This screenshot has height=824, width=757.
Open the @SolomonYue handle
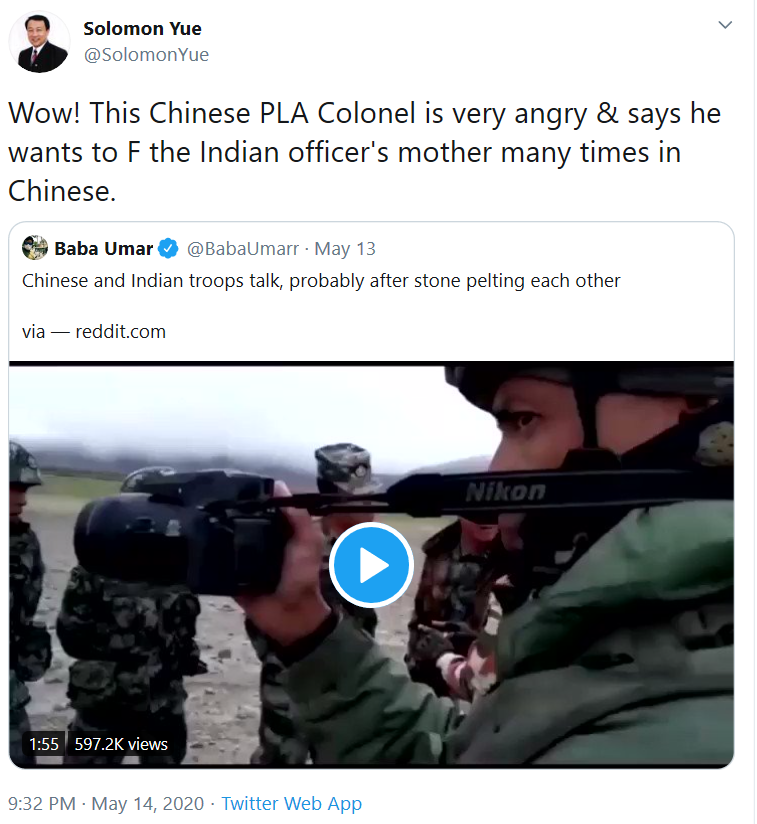[146, 55]
